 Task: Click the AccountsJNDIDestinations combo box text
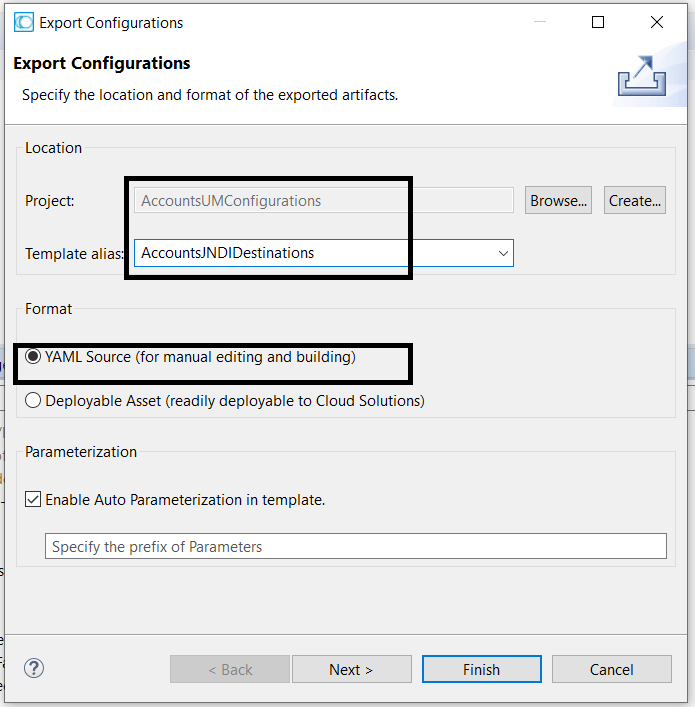[227, 253]
